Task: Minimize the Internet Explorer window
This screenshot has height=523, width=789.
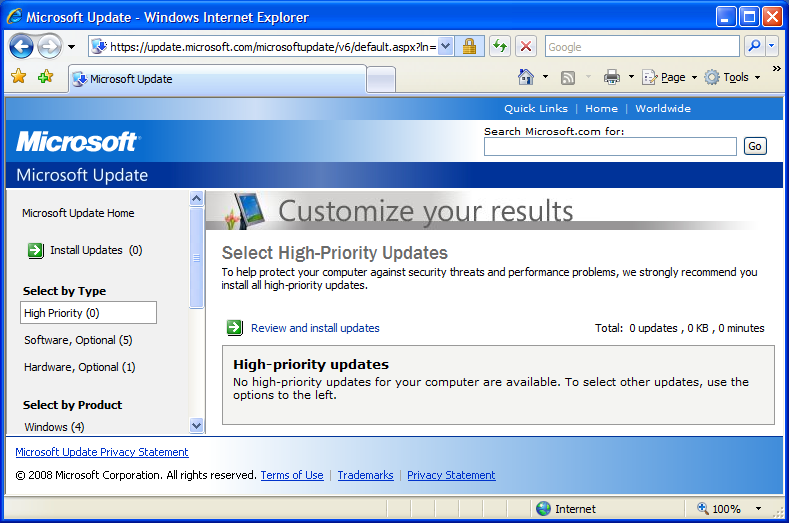Action: click(726, 17)
